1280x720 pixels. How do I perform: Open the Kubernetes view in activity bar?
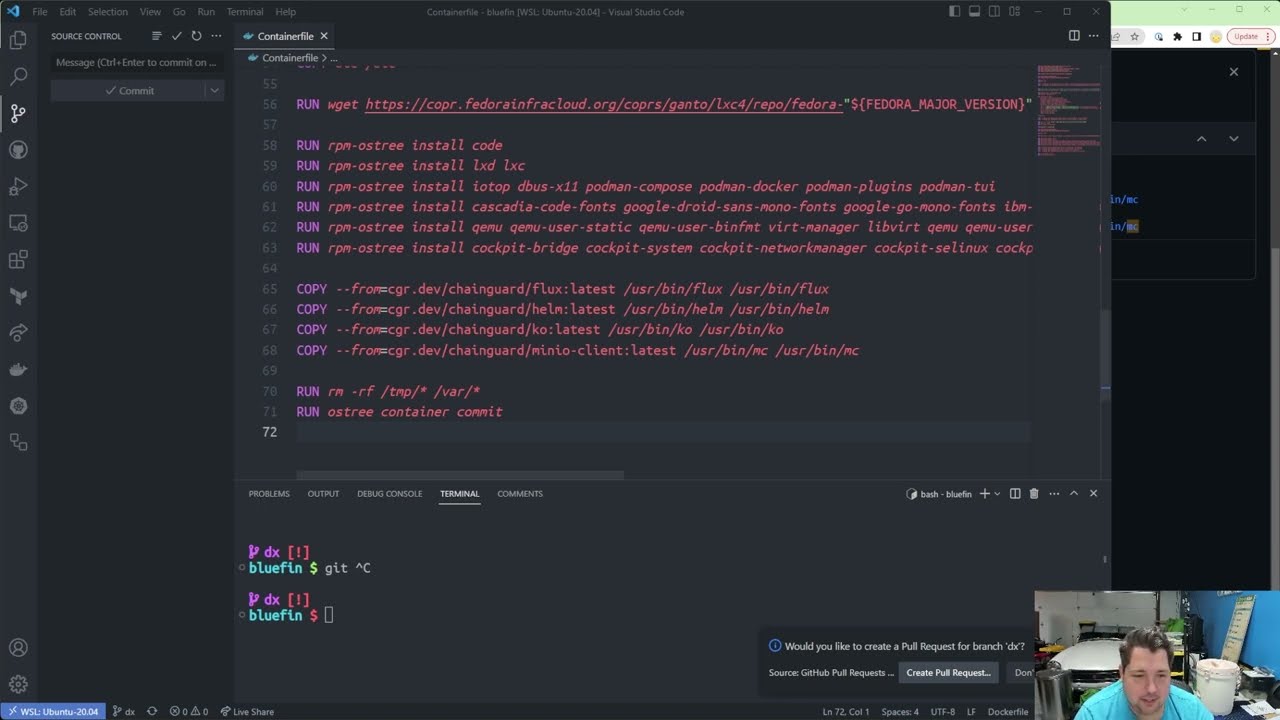point(18,406)
